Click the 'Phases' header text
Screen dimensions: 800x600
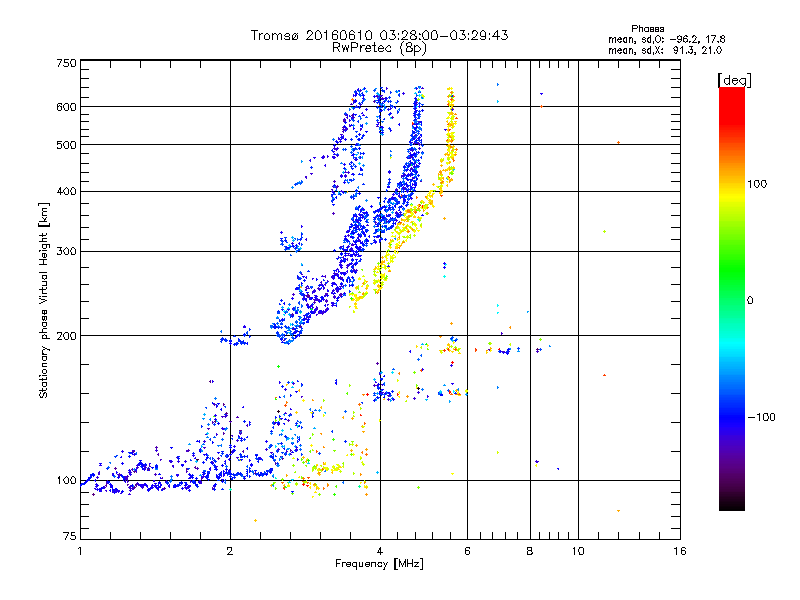(x=647, y=29)
